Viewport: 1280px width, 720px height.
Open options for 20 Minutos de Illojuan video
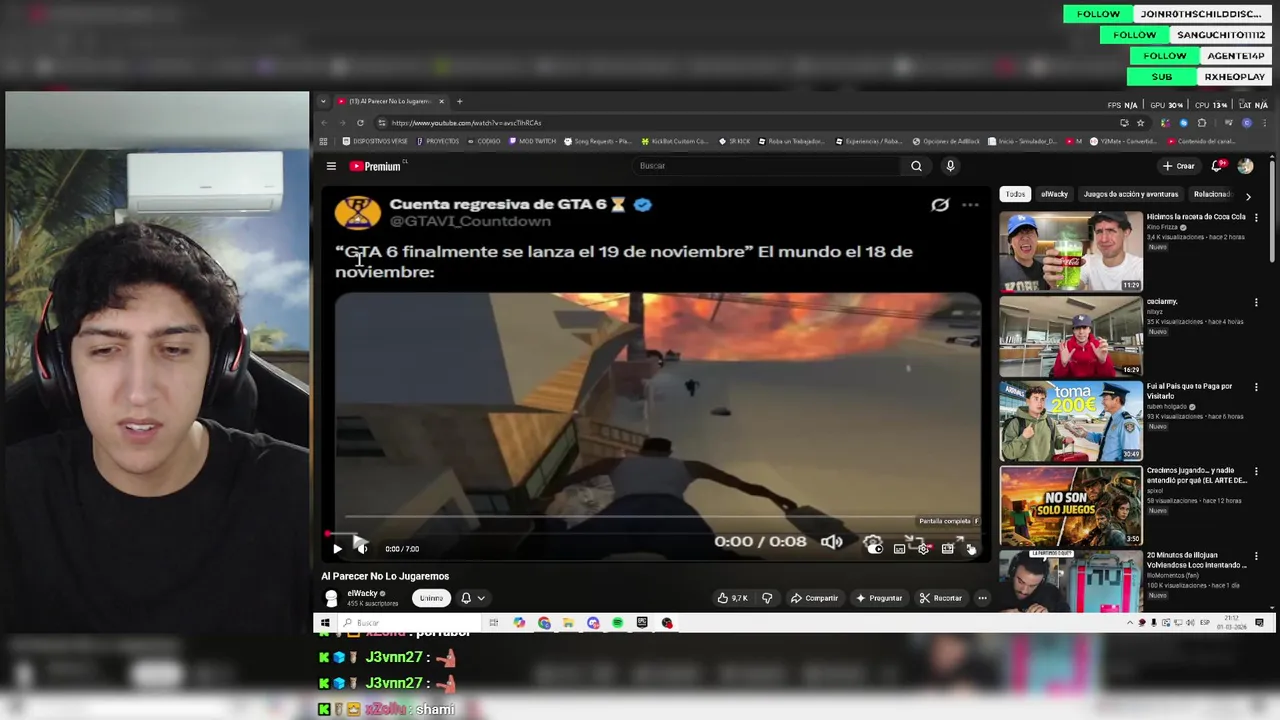(1257, 556)
